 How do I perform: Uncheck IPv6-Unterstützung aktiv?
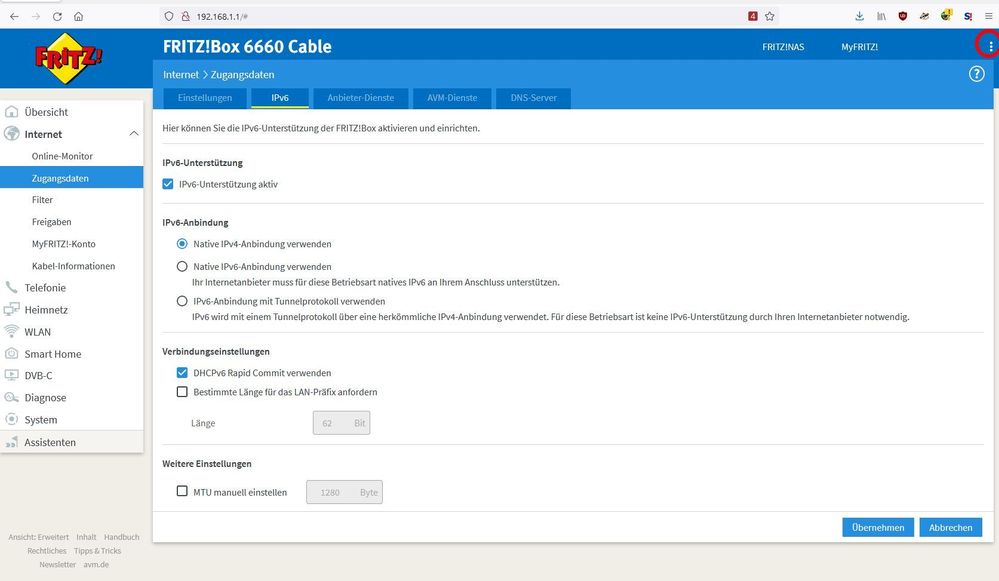pos(168,184)
